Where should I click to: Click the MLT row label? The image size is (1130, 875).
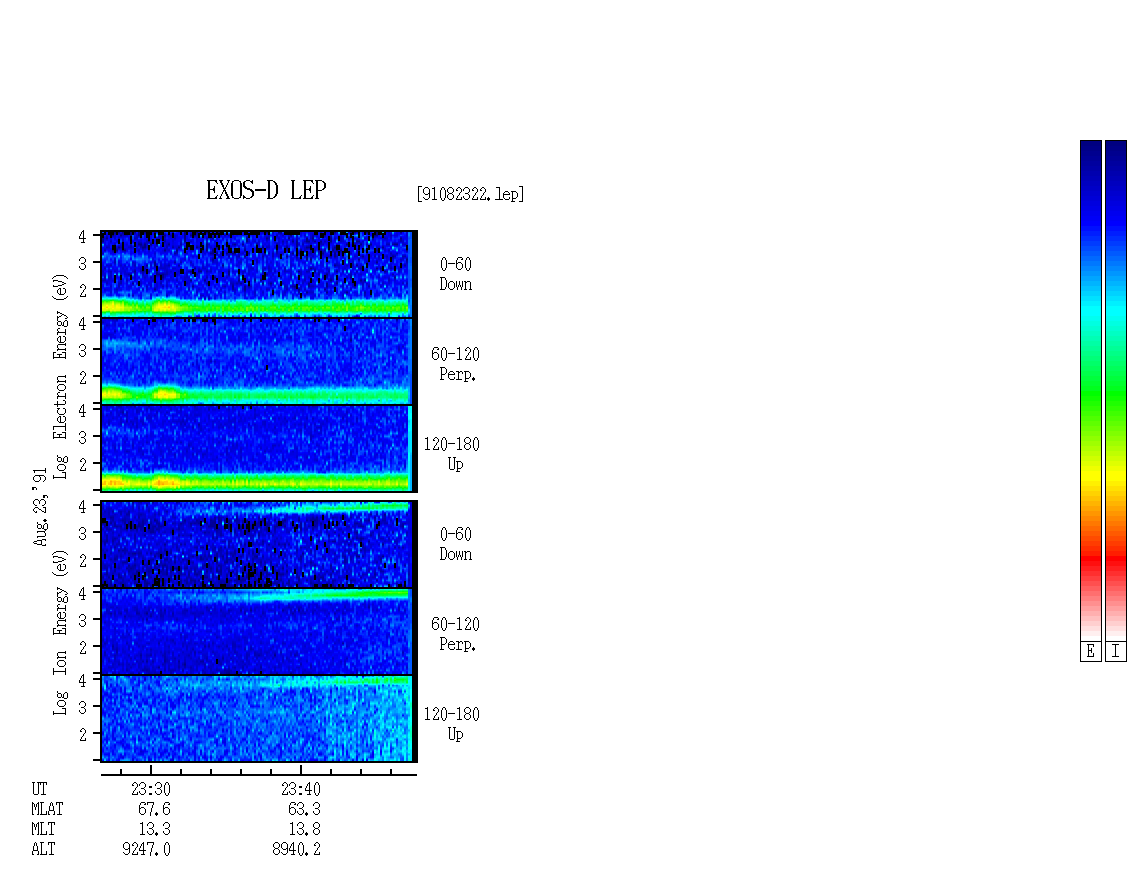tap(43, 830)
